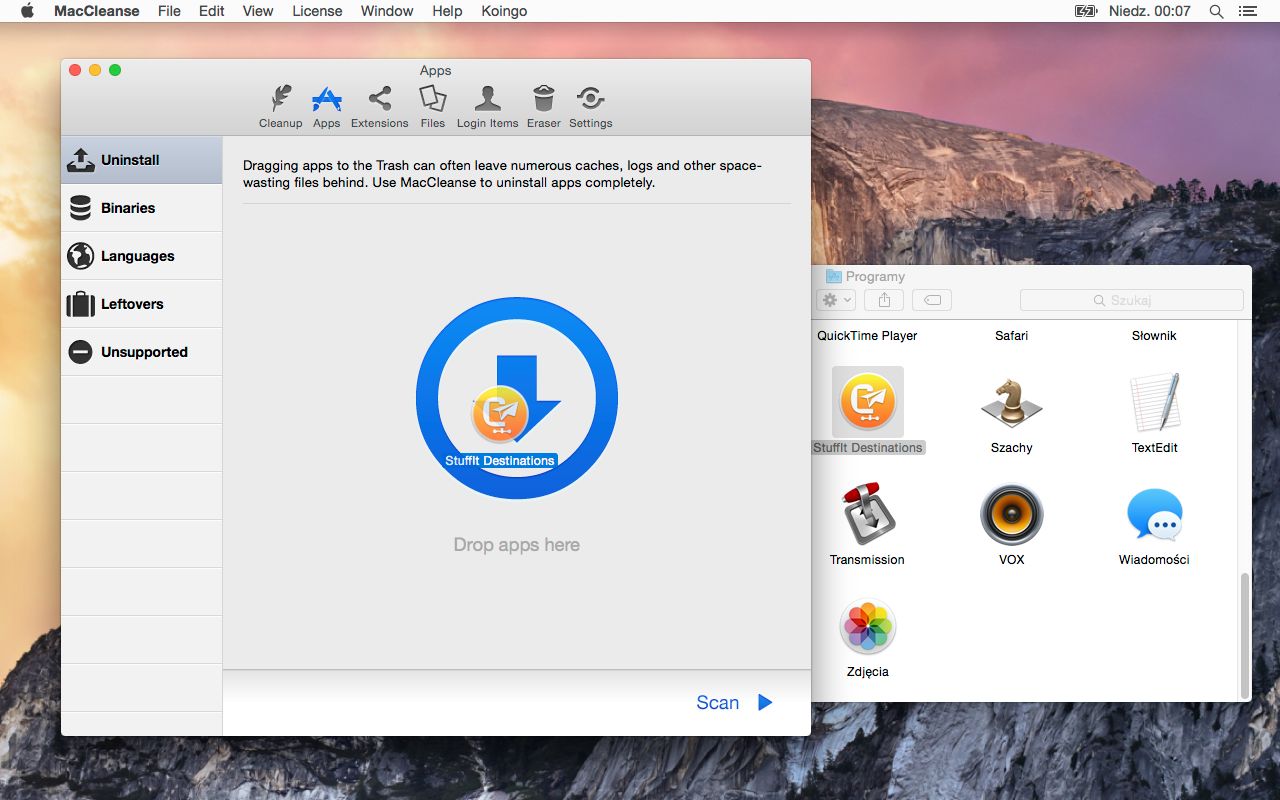Select StuffIt Destinations icon in Programy window
The height and width of the screenshot is (800, 1280).
[868, 402]
